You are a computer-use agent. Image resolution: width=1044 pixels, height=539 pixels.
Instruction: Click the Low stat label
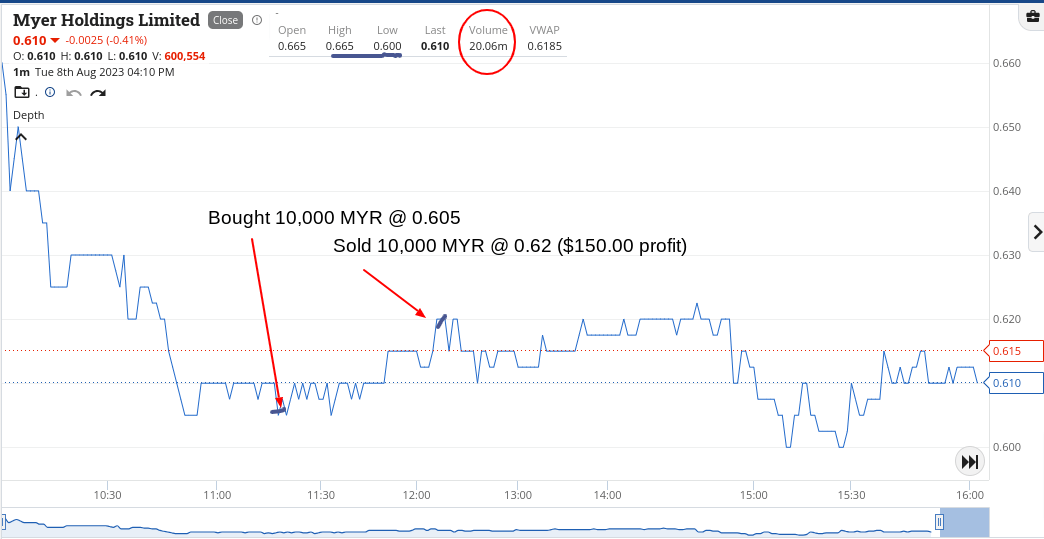387,30
